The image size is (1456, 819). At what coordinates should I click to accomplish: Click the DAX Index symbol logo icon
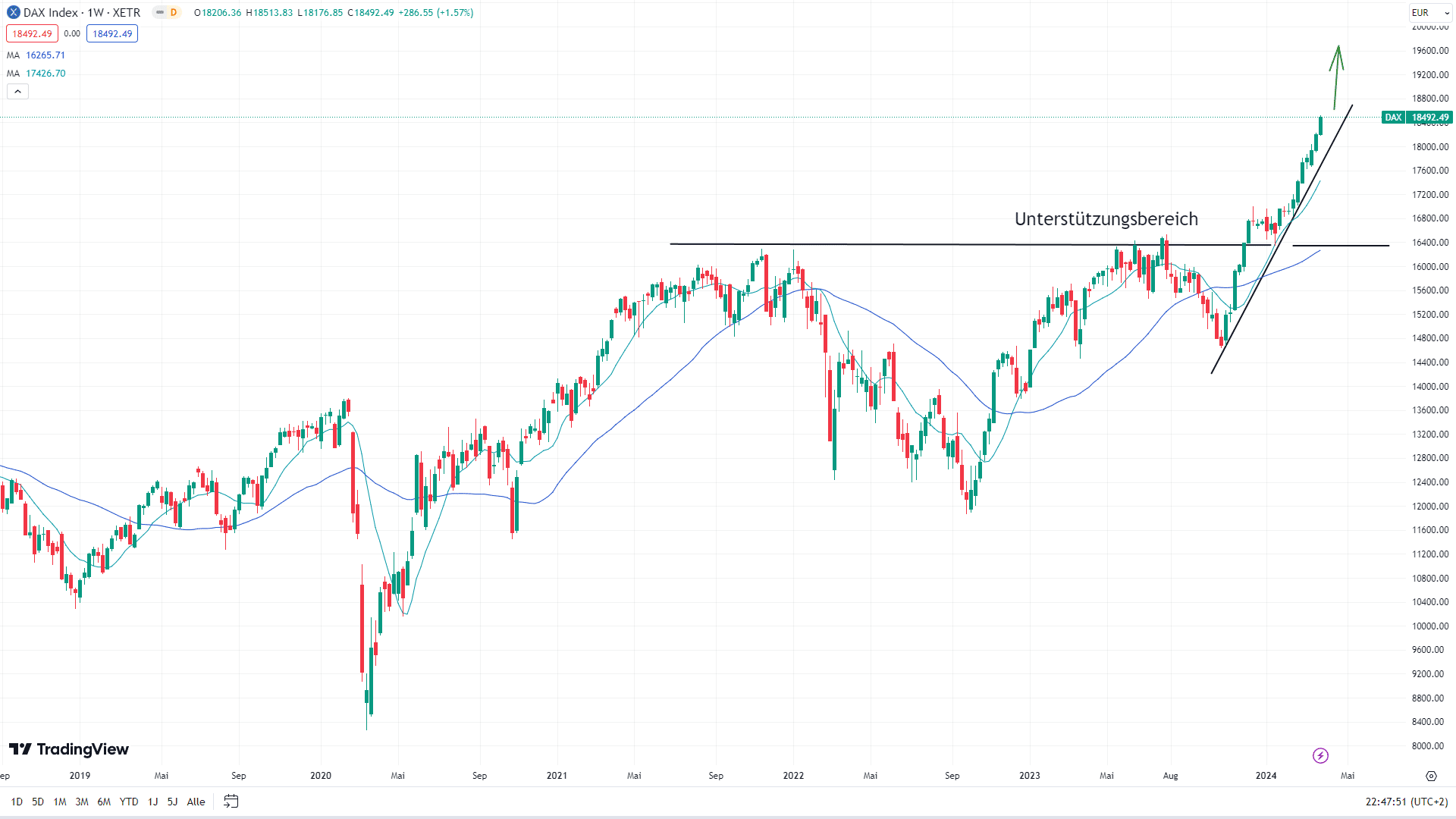click(14, 12)
